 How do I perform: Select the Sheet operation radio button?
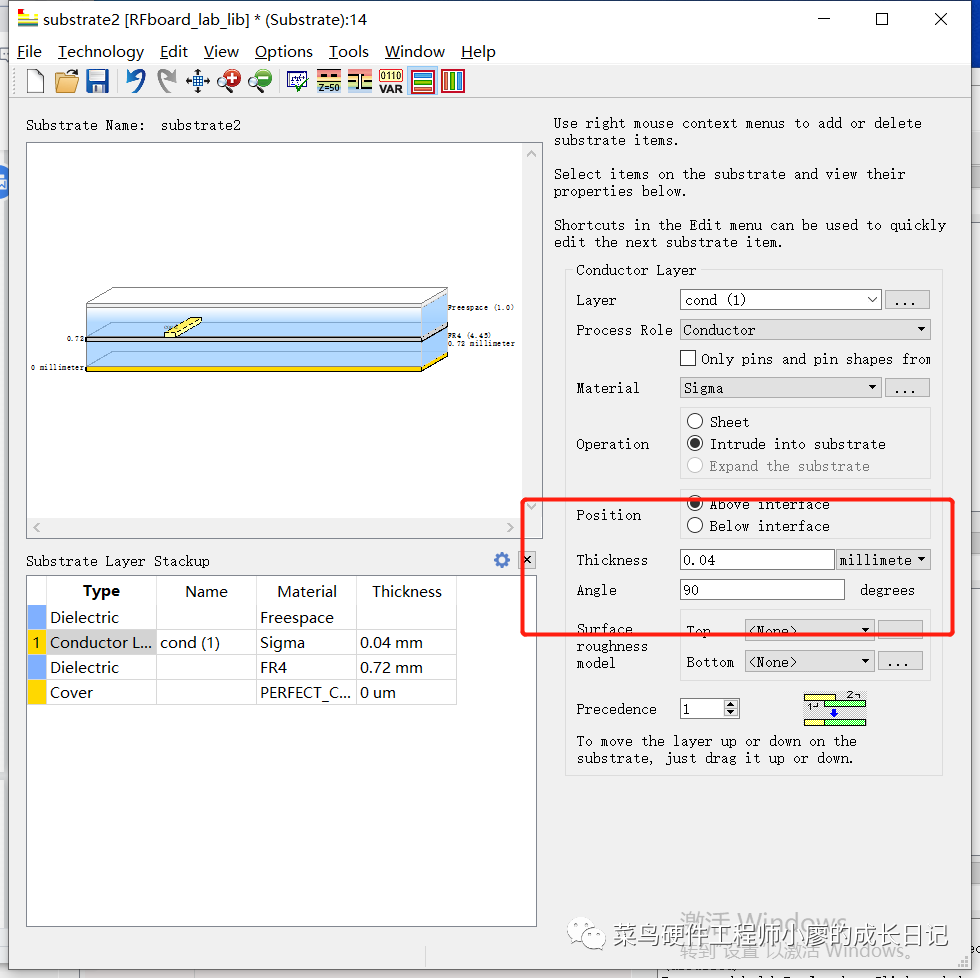click(x=695, y=422)
